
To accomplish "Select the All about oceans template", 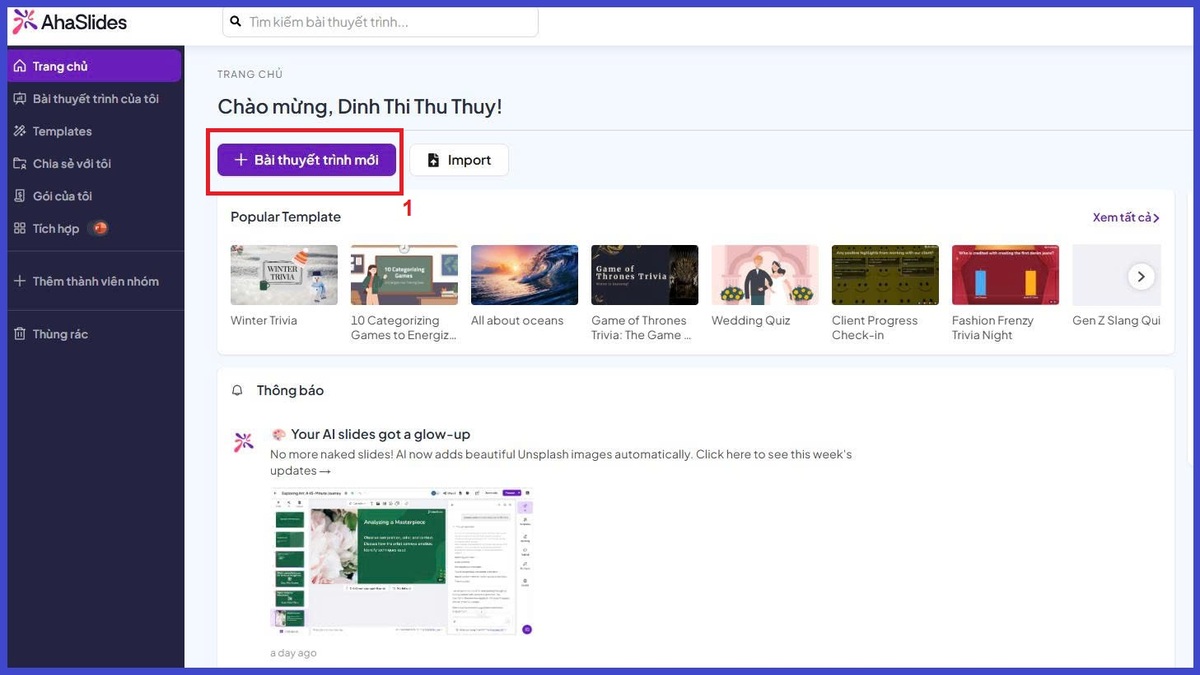I will (524, 275).
